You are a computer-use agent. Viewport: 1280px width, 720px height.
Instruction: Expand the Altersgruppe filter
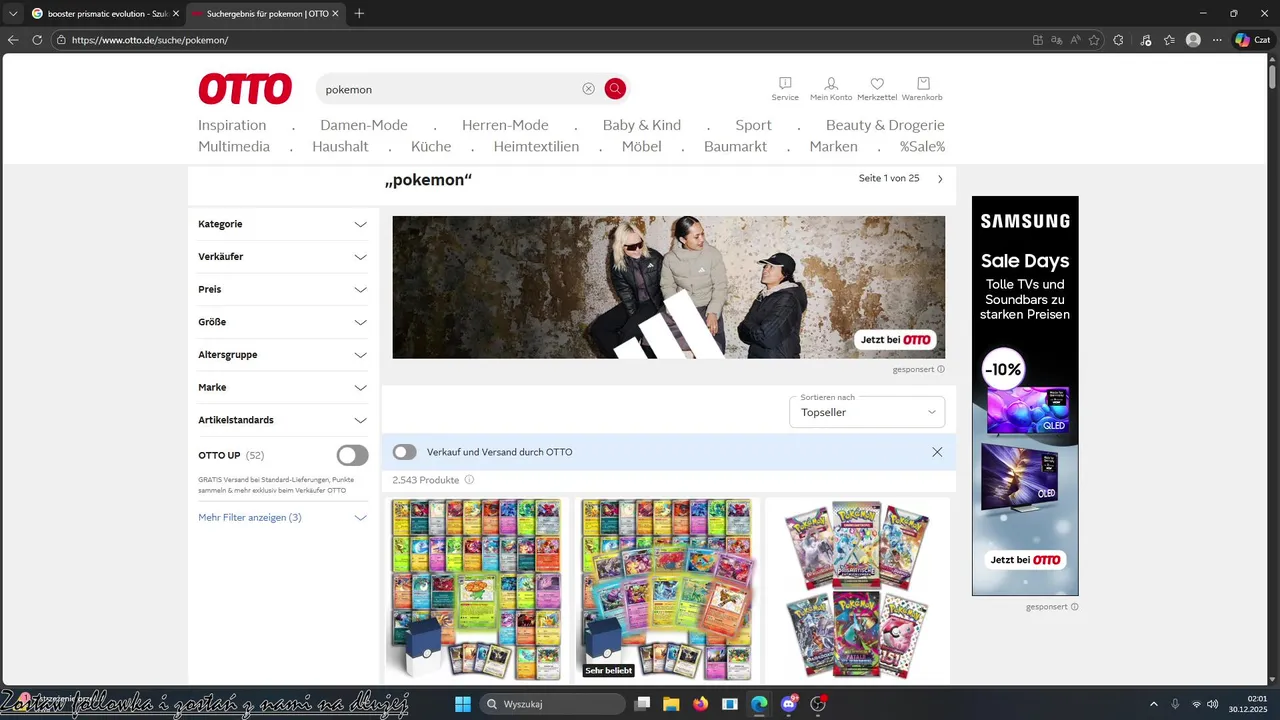(283, 355)
